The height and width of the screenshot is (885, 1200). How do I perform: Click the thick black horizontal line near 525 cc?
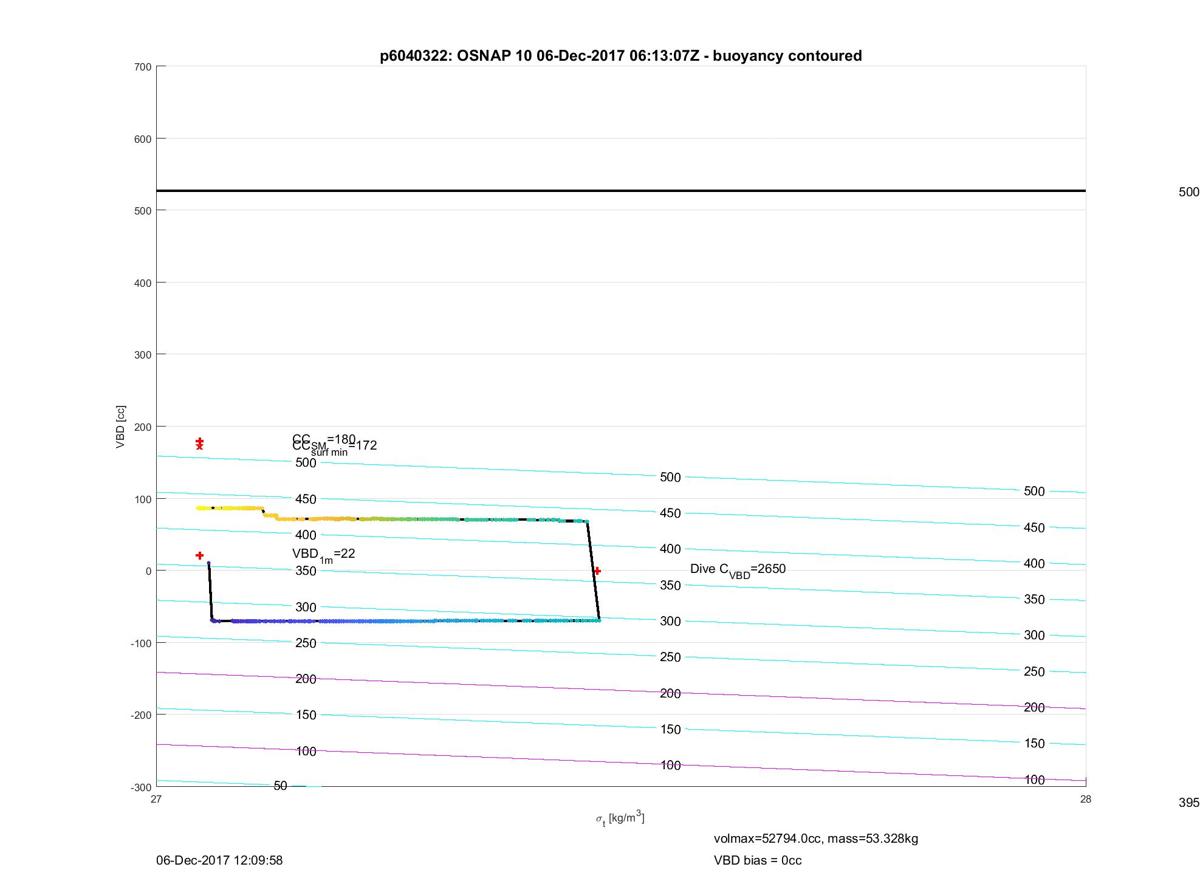click(x=621, y=191)
